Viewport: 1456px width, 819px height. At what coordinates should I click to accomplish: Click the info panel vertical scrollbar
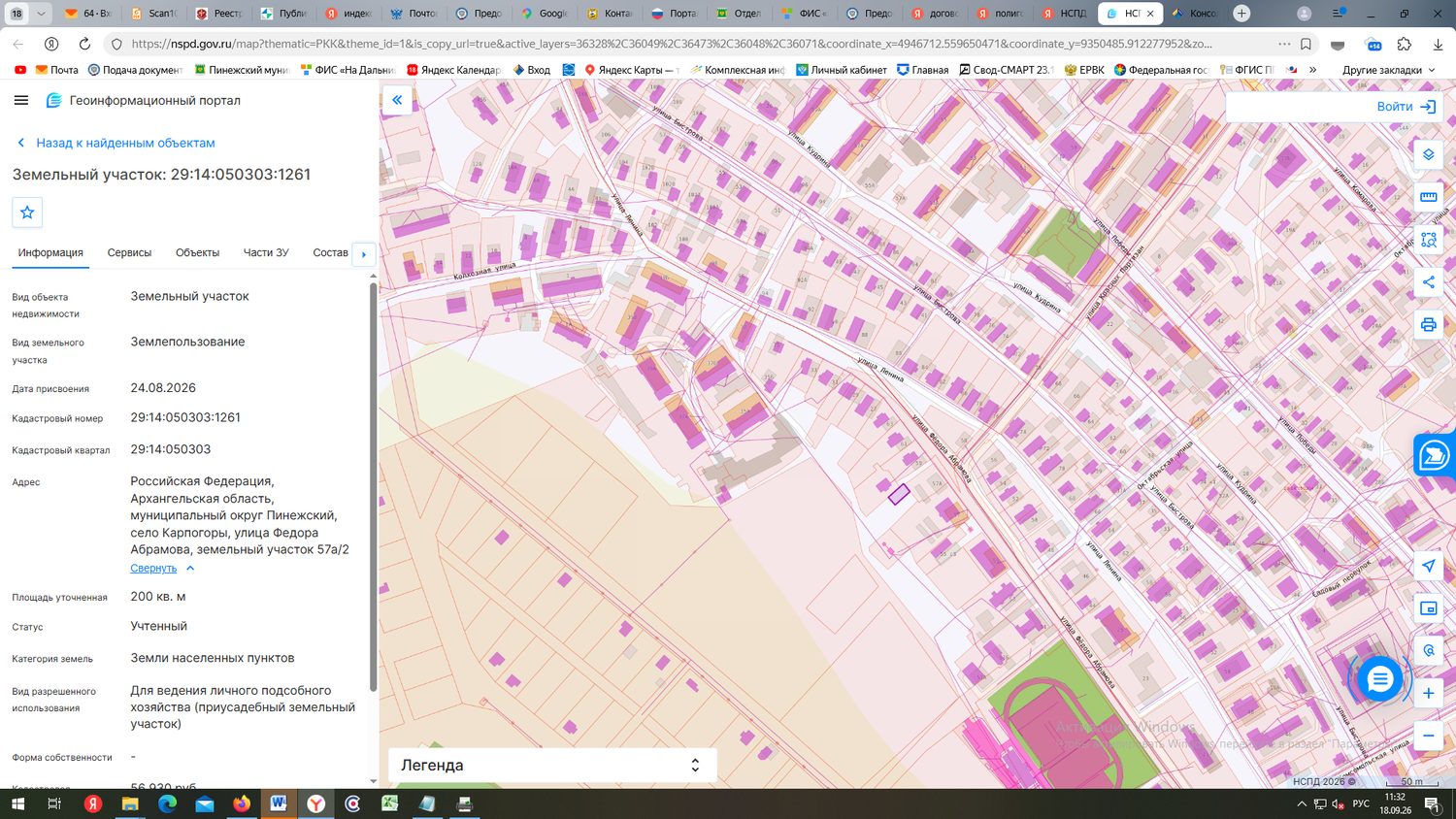click(x=373, y=485)
